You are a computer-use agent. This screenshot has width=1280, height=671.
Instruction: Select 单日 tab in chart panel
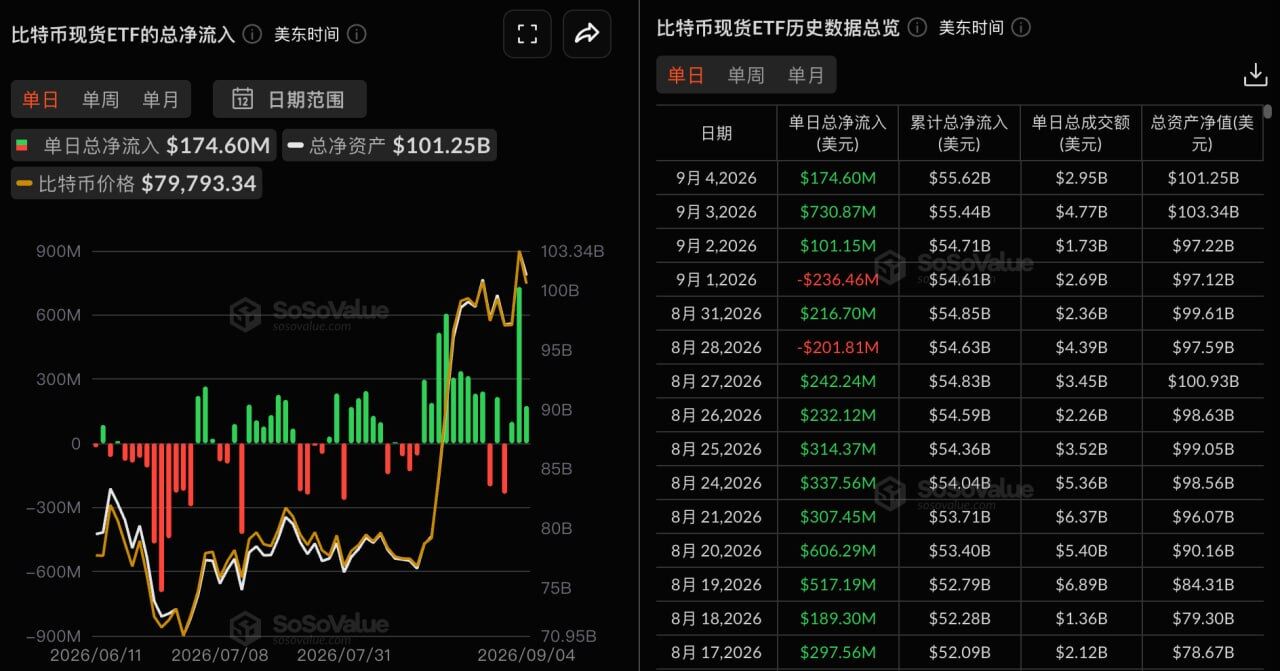[x=41, y=99]
